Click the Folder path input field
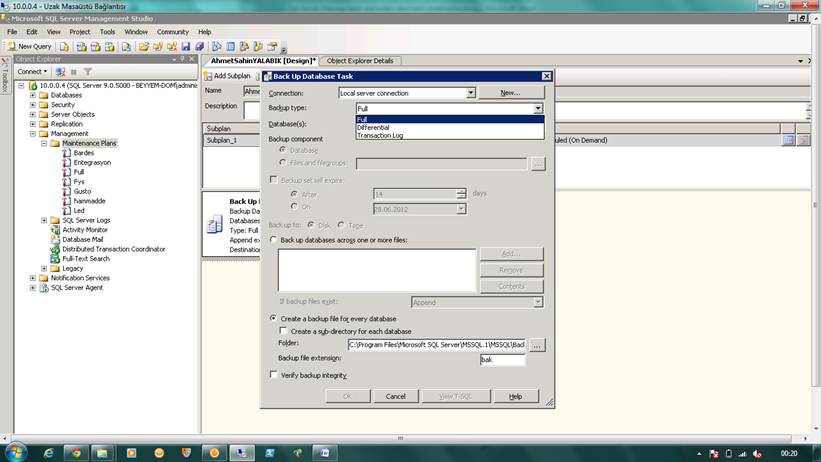 point(436,345)
